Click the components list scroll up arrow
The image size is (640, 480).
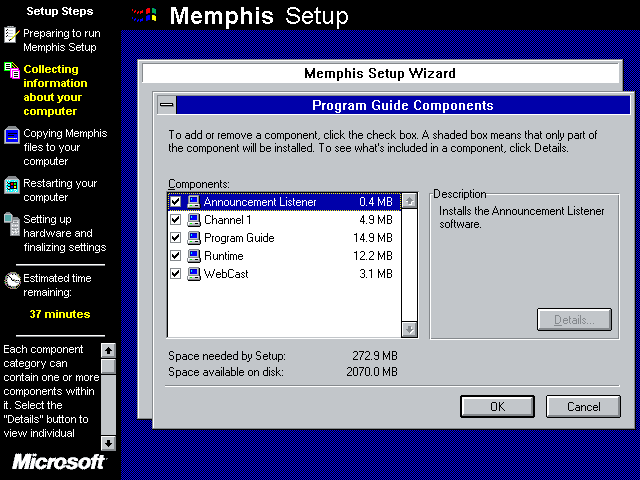coord(409,201)
